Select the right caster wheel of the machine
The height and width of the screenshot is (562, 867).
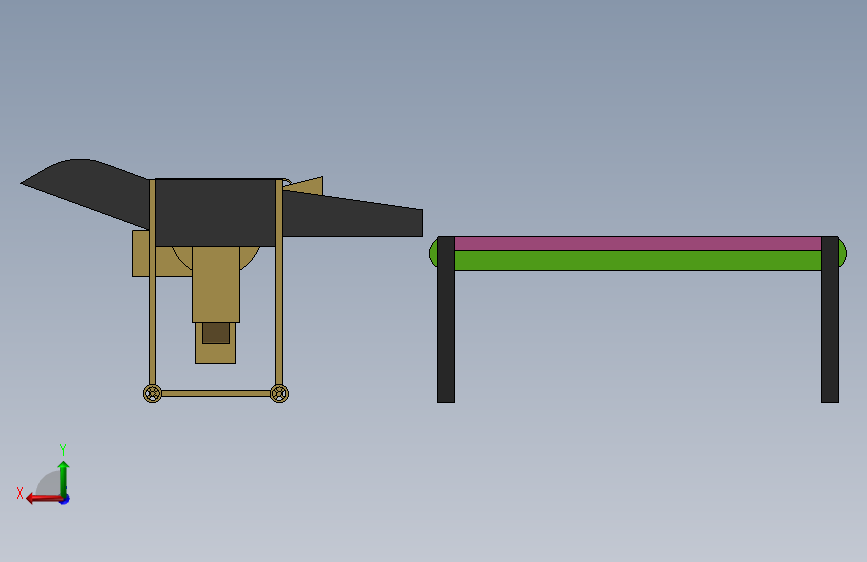[x=279, y=393]
